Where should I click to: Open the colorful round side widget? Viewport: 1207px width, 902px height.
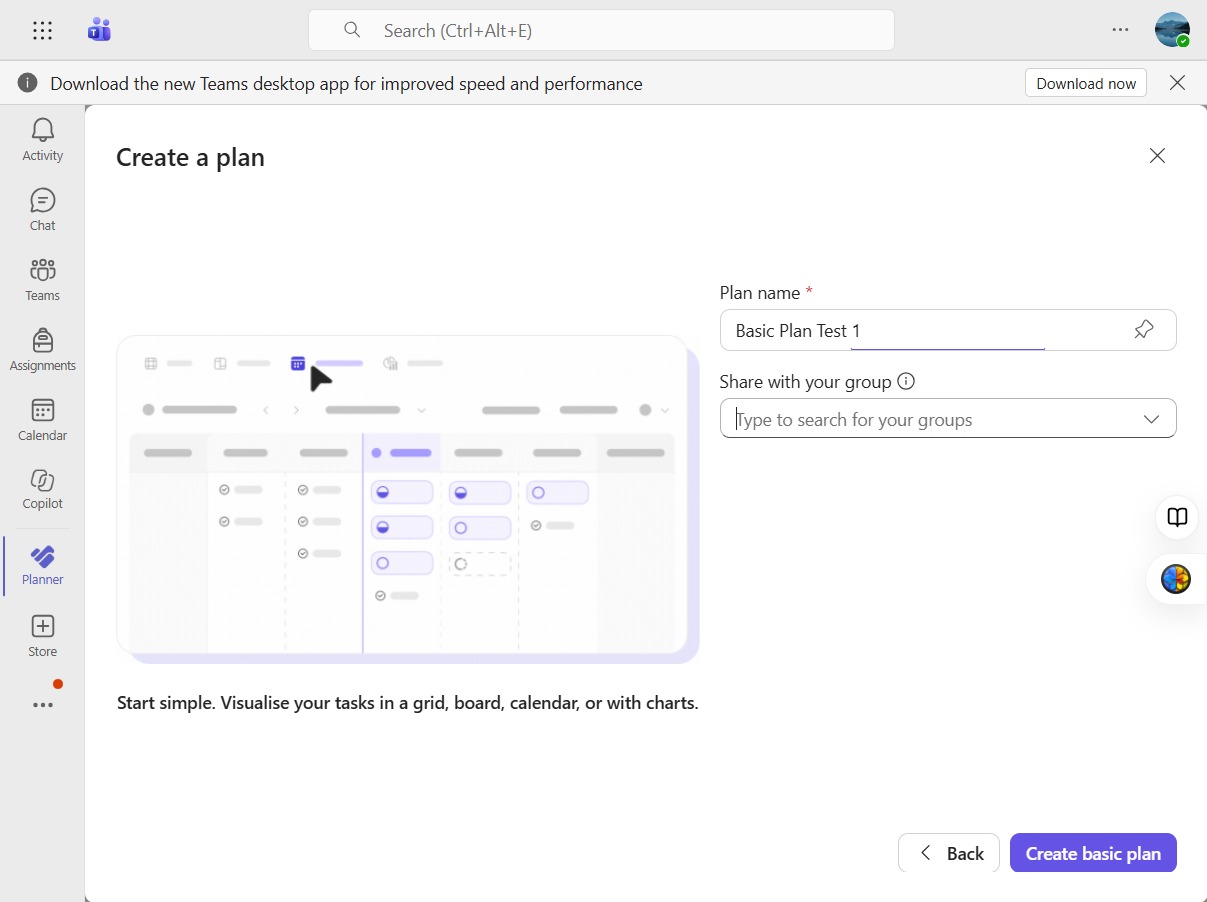click(1176, 579)
